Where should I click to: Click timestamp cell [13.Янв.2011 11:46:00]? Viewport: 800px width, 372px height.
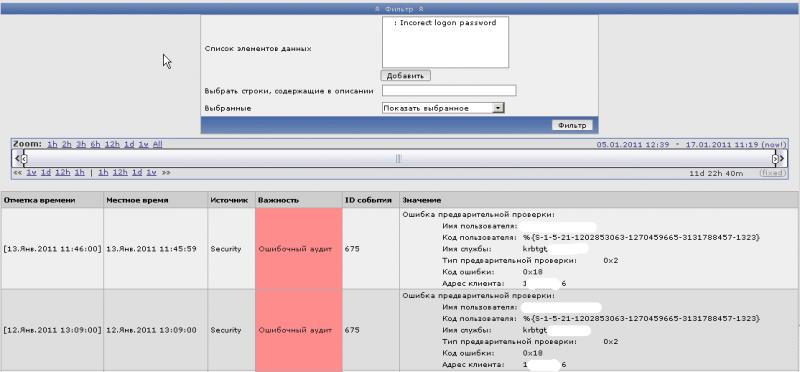point(53,249)
